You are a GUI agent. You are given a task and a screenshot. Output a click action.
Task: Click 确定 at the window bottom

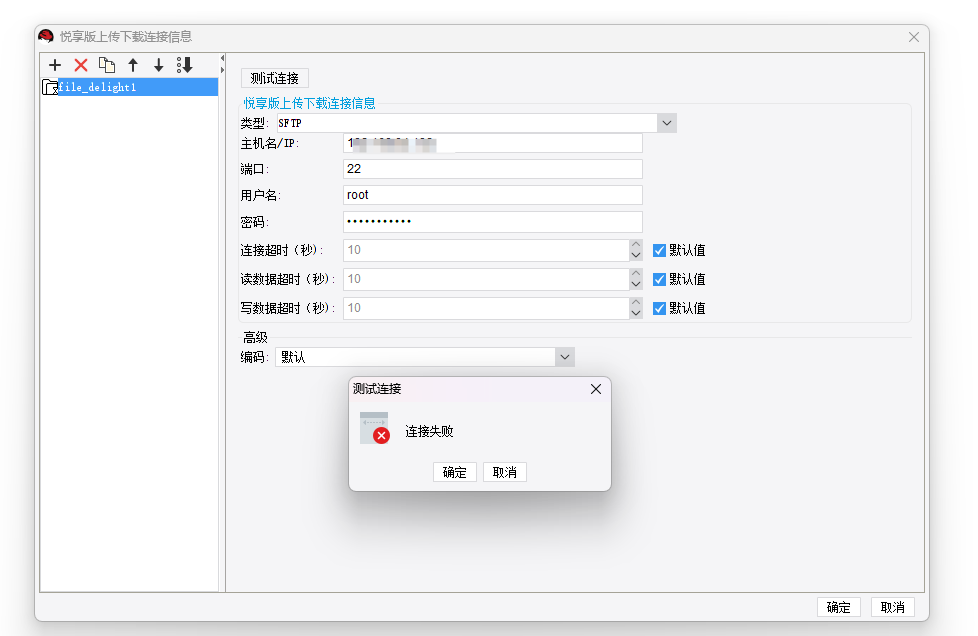[838, 607]
